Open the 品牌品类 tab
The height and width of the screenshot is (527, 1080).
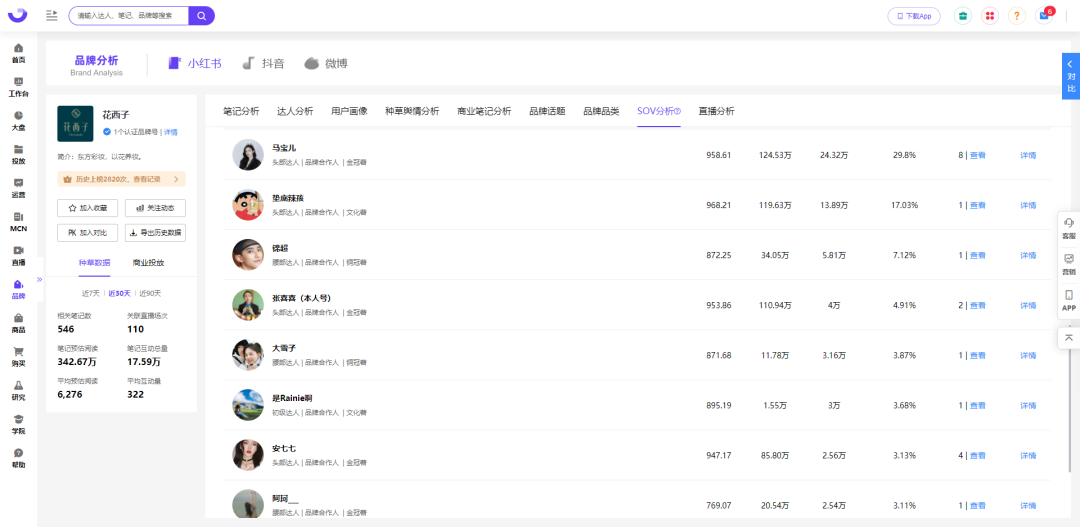[601, 111]
